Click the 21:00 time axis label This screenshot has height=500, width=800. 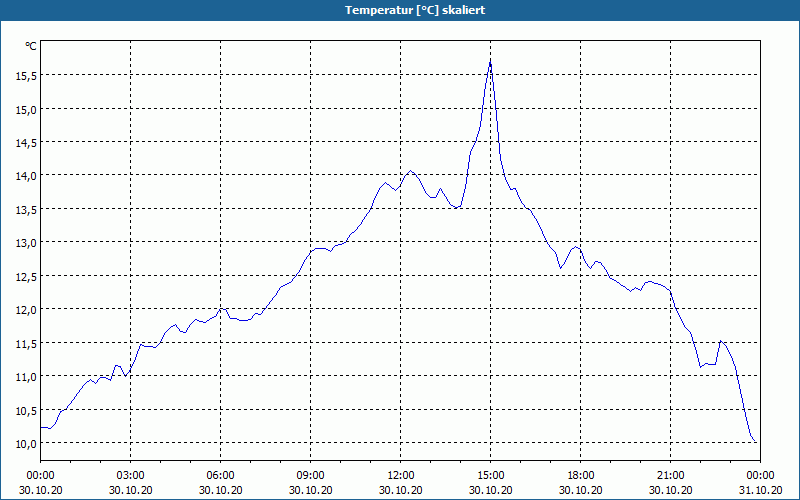coord(670,476)
